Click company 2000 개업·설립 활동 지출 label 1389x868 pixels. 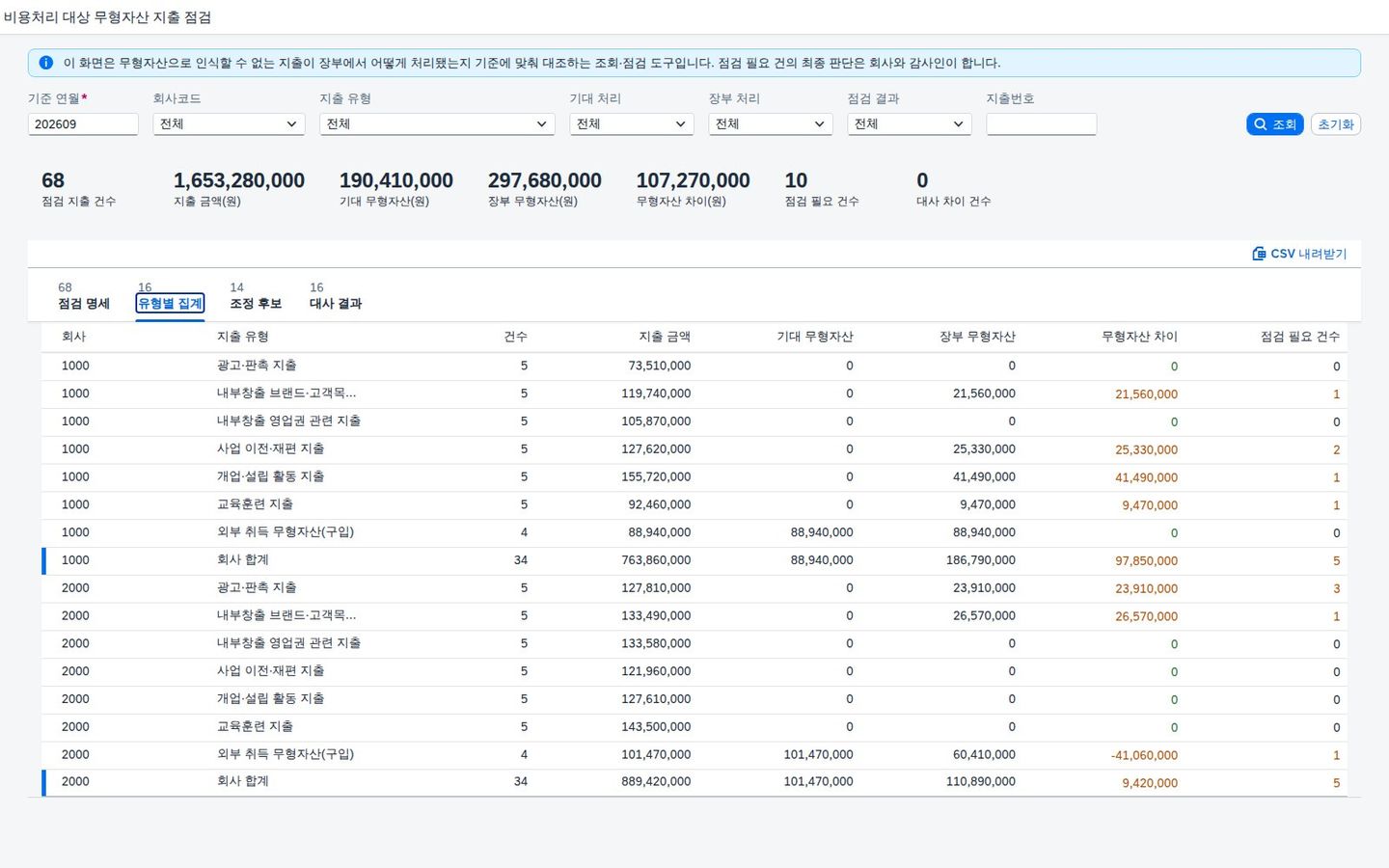[x=270, y=699]
